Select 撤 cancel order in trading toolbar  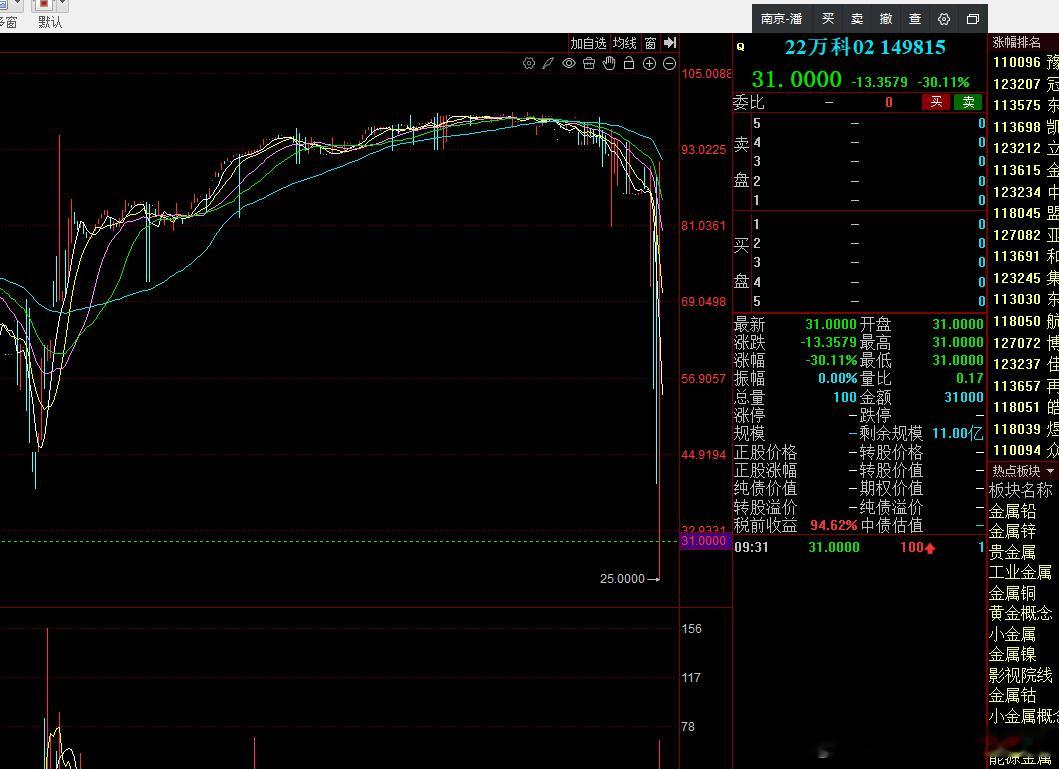tap(885, 19)
